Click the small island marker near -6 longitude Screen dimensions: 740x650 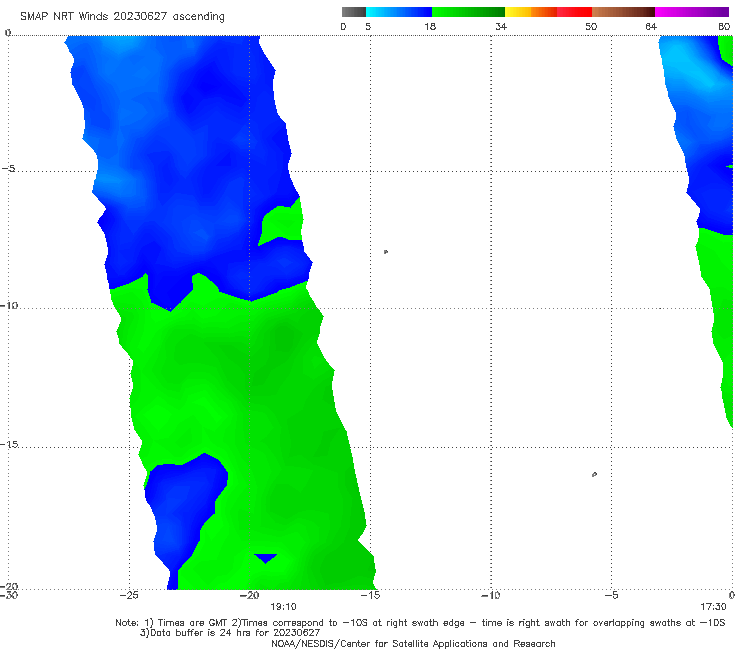[x=594, y=474]
